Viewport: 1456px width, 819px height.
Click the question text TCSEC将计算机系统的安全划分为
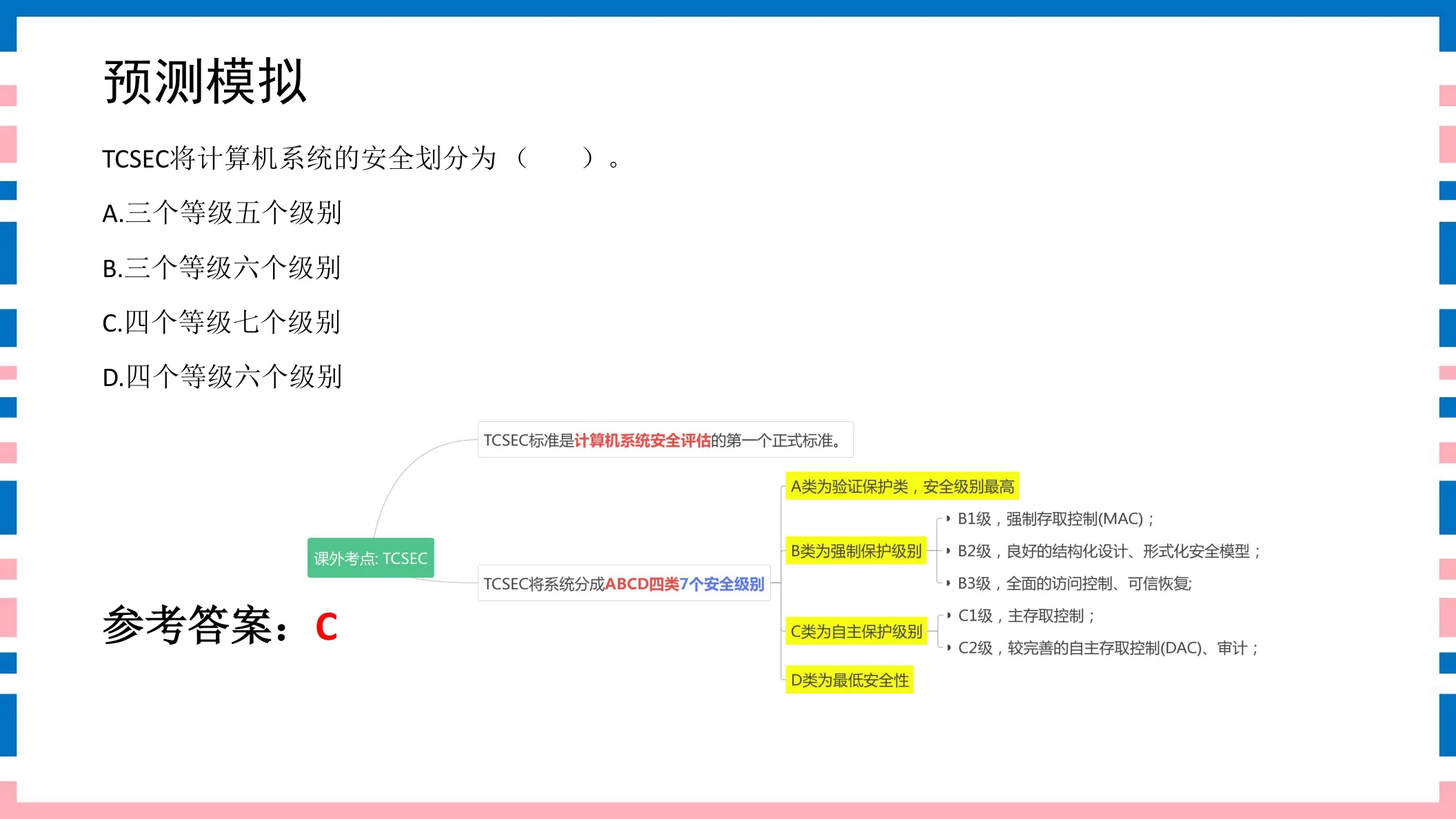pyautogui.click(x=299, y=159)
